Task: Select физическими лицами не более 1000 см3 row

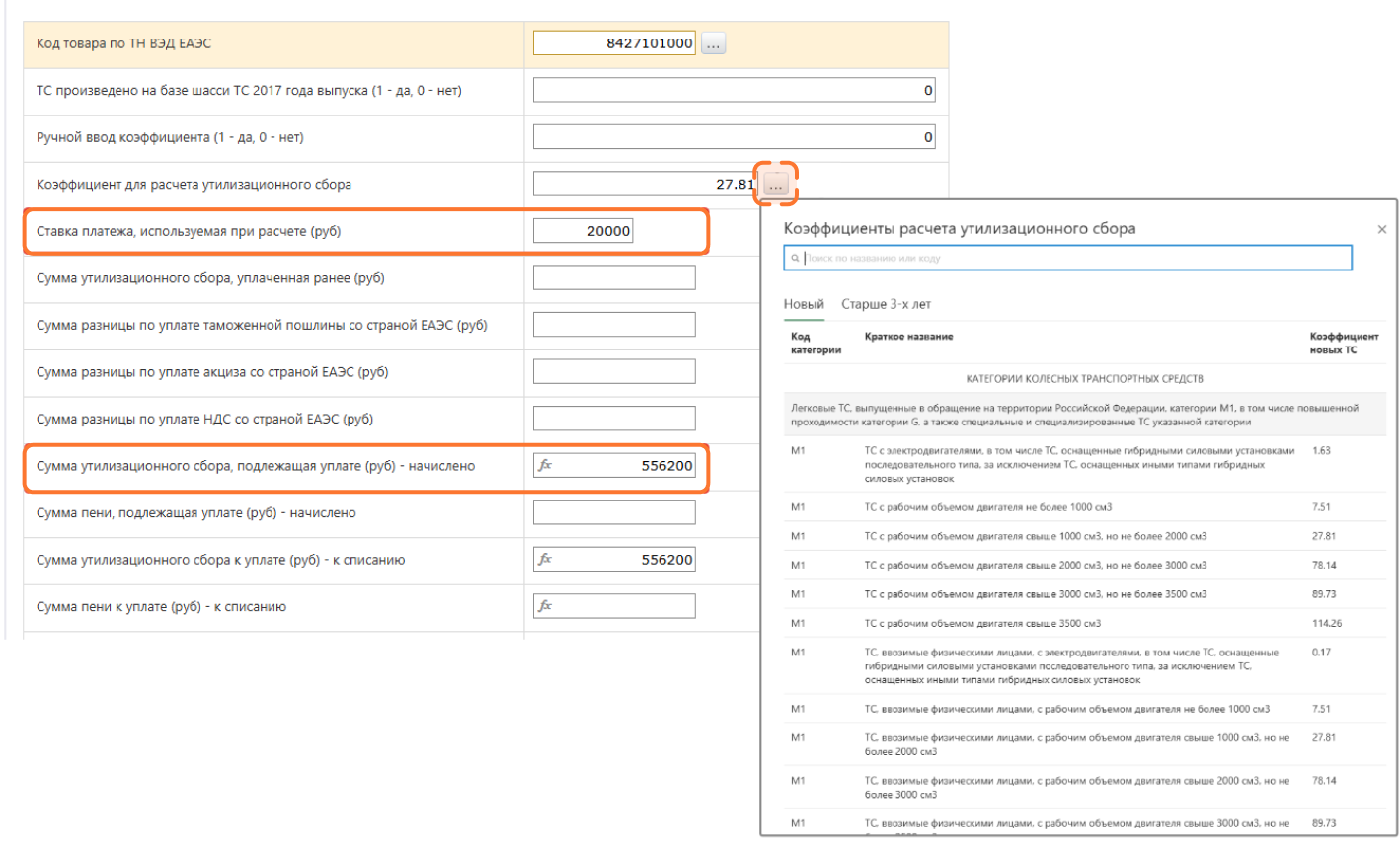Action: click(x=1085, y=709)
